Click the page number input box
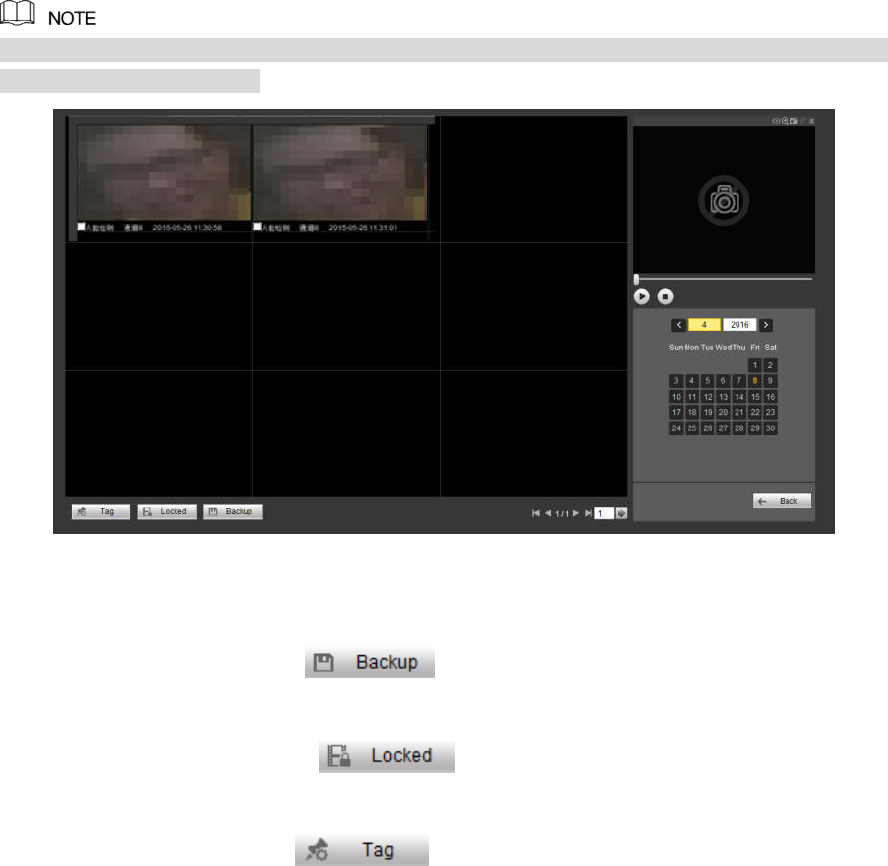This screenshot has width=888, height=866. [x=604, y=513]
